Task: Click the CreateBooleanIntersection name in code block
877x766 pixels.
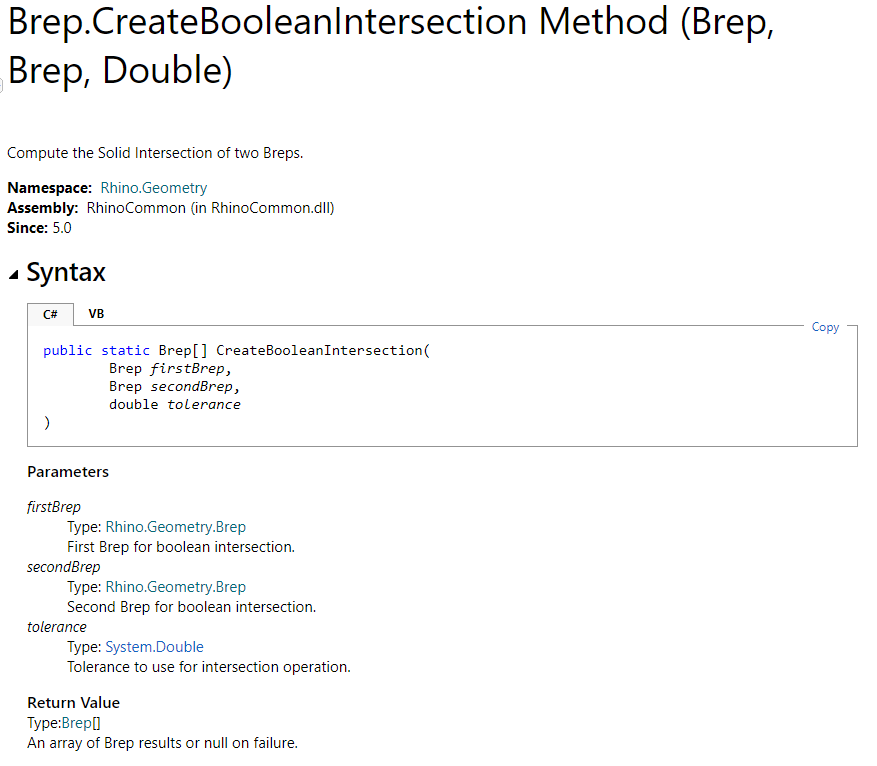Action: [318, 351]
